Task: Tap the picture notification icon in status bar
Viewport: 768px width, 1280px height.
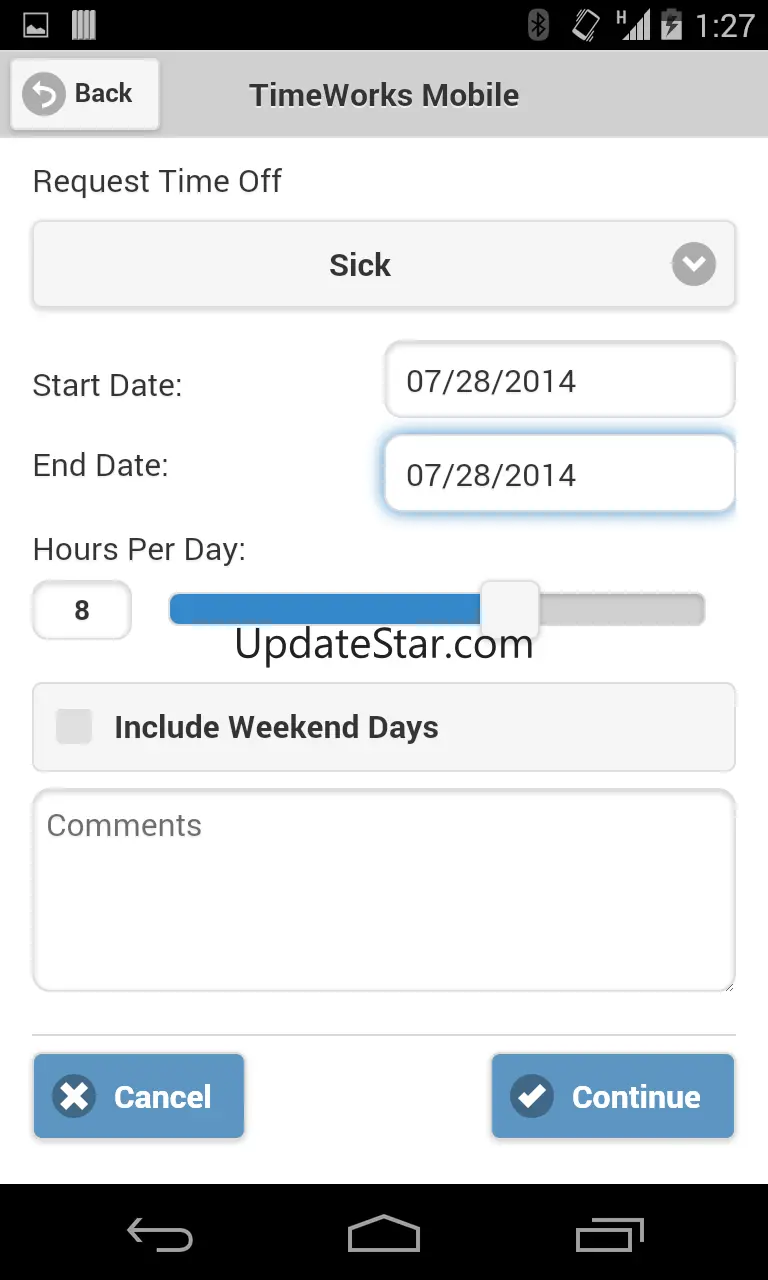Action: [36, 25]
